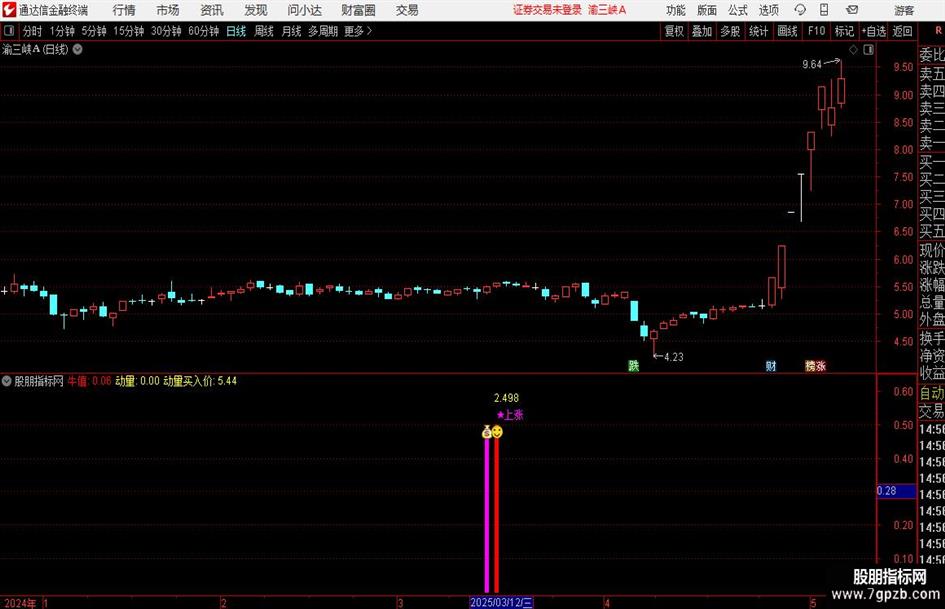This screenshot has height=609, width=945.
Task: Click the 4.23 low price label
Action: pos(674,357)
